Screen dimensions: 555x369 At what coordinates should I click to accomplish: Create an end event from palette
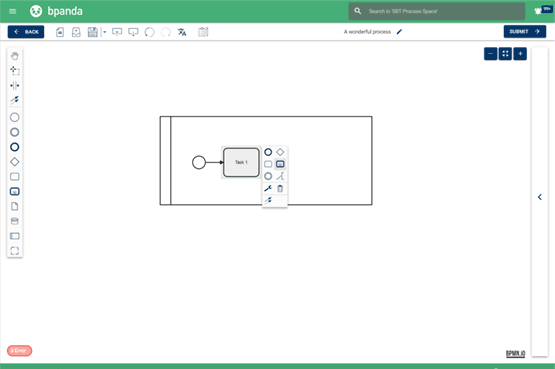(15, 147)
